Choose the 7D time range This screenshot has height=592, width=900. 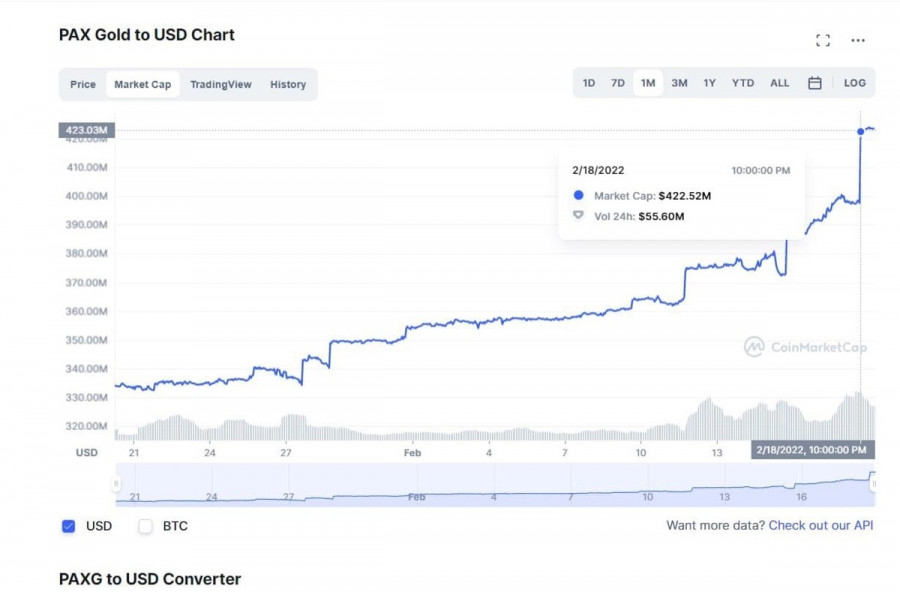618,83
